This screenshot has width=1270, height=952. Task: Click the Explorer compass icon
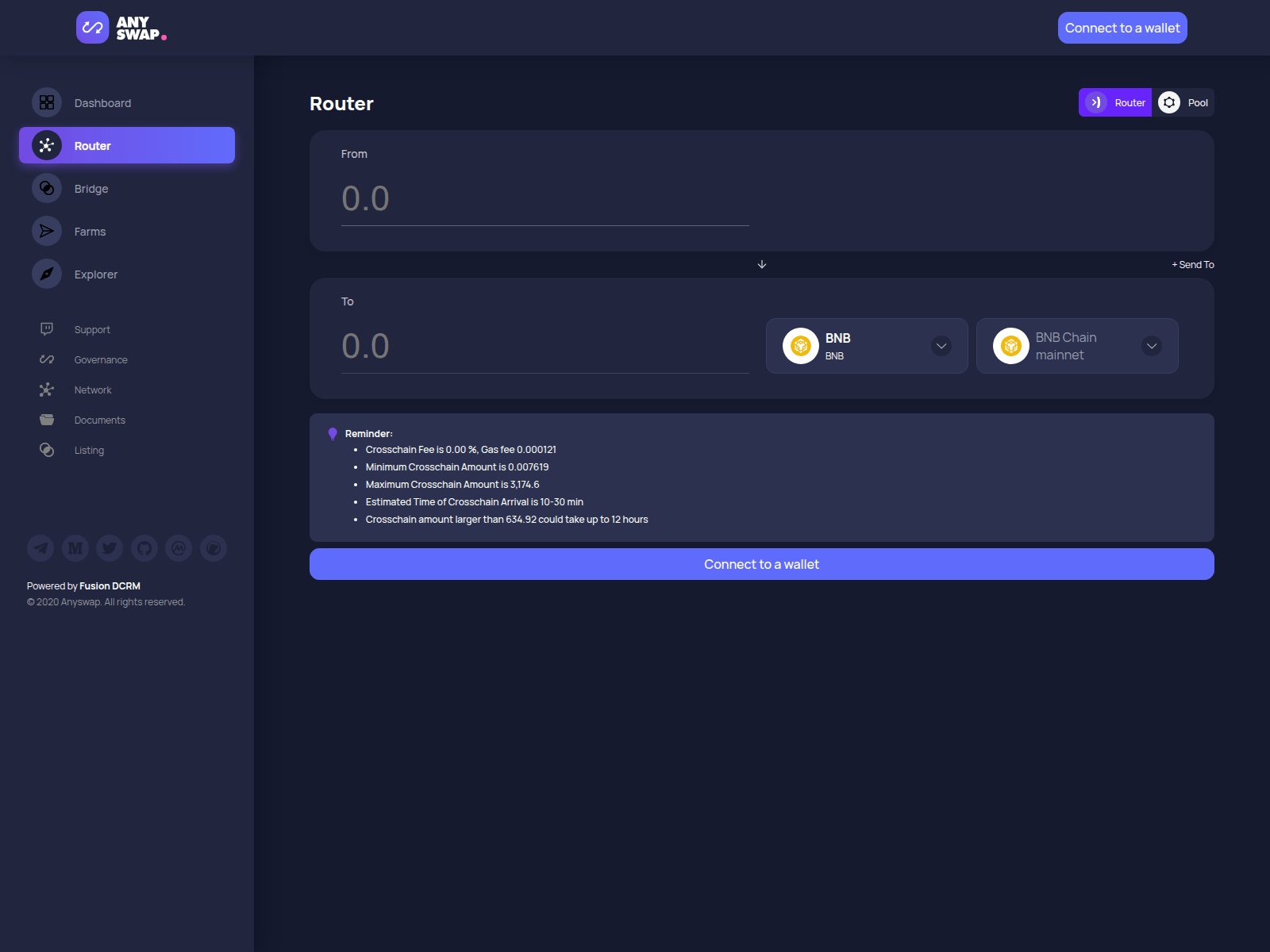pos(47,274)
